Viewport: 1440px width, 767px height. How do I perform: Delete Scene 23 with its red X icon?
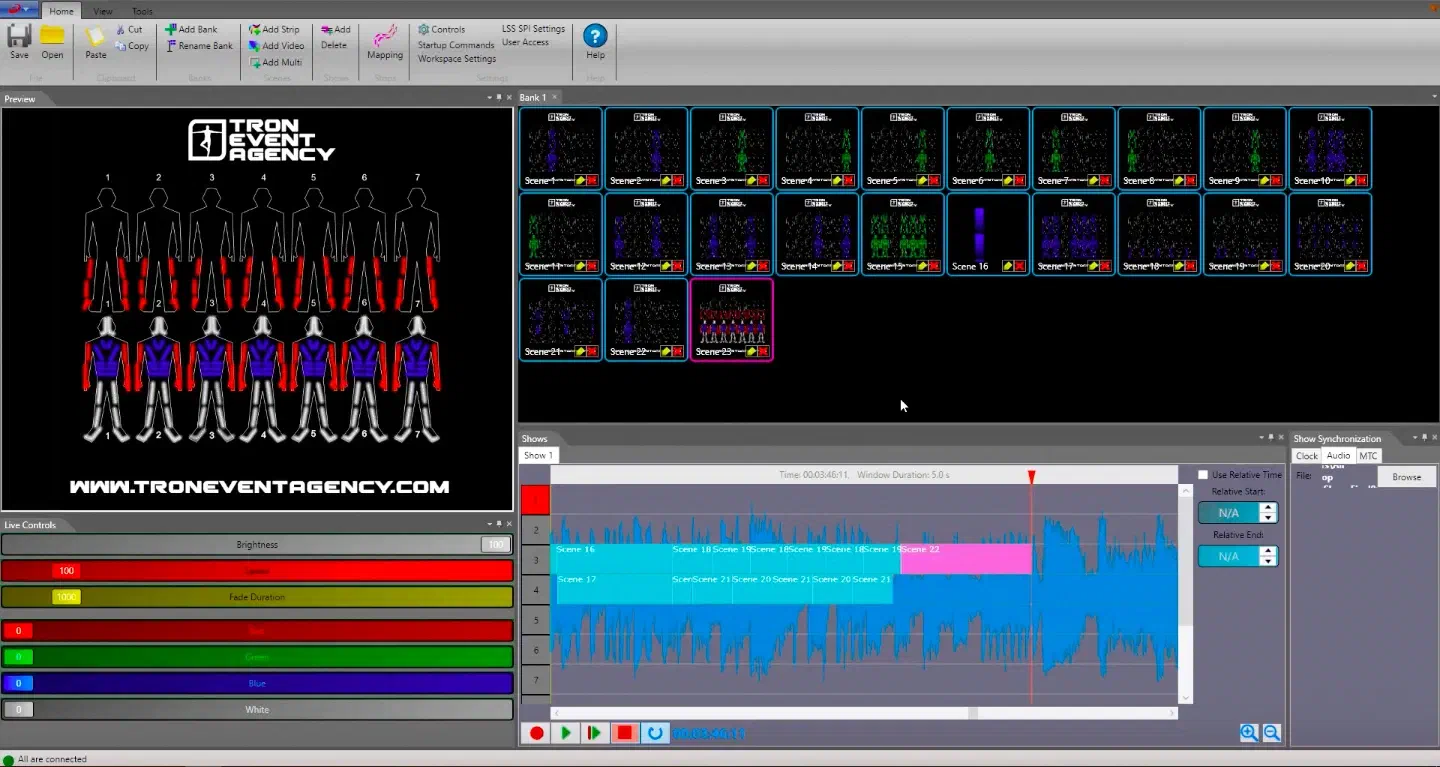click(763, 351)
